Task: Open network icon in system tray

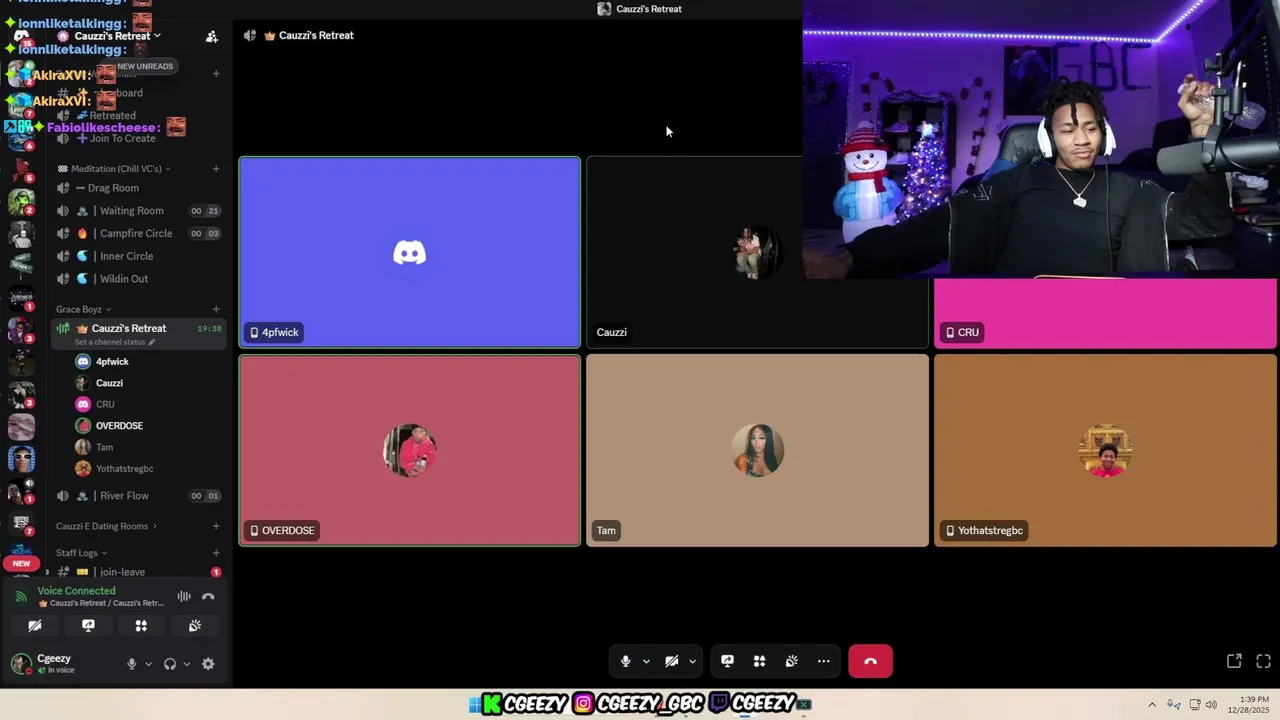Action: click(x=1194, y=705)
